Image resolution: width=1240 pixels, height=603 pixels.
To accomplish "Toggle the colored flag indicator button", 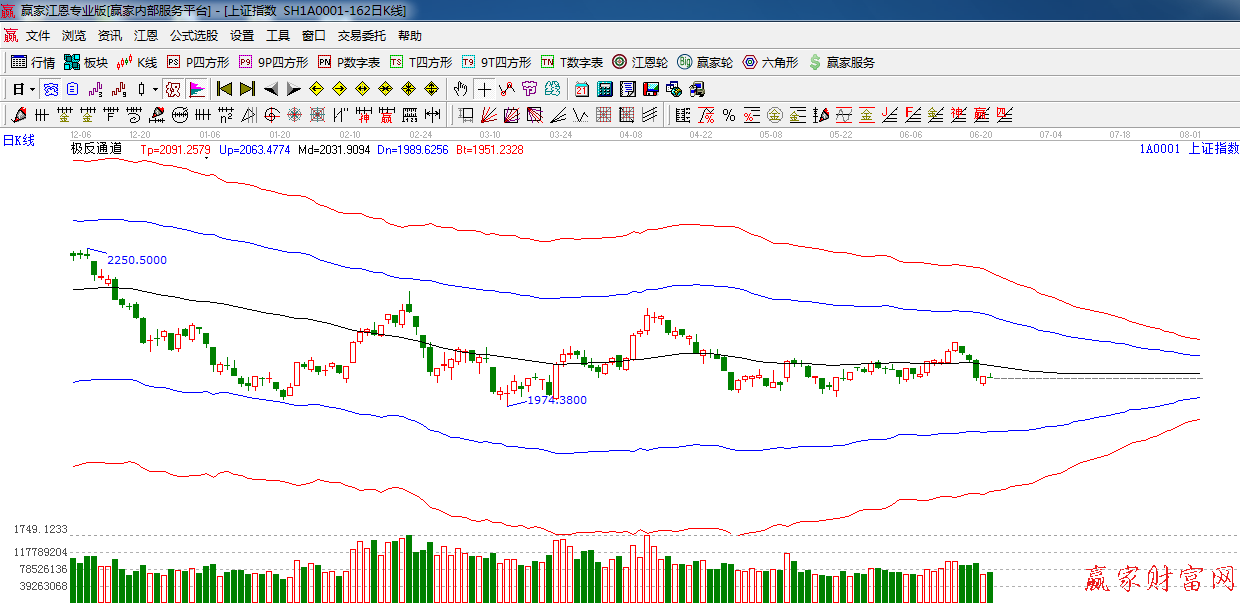I will (x=196, y=89).
